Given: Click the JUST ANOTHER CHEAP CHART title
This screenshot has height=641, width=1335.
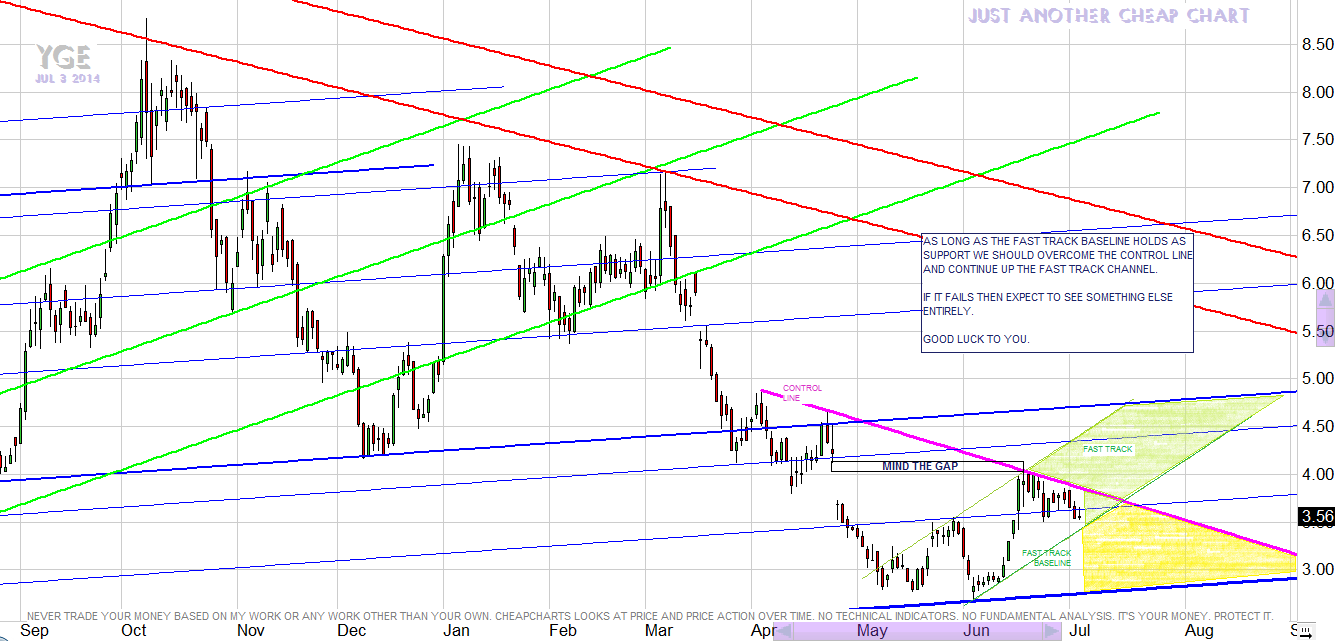Looking at the screenshot, I should point(1107,16).
